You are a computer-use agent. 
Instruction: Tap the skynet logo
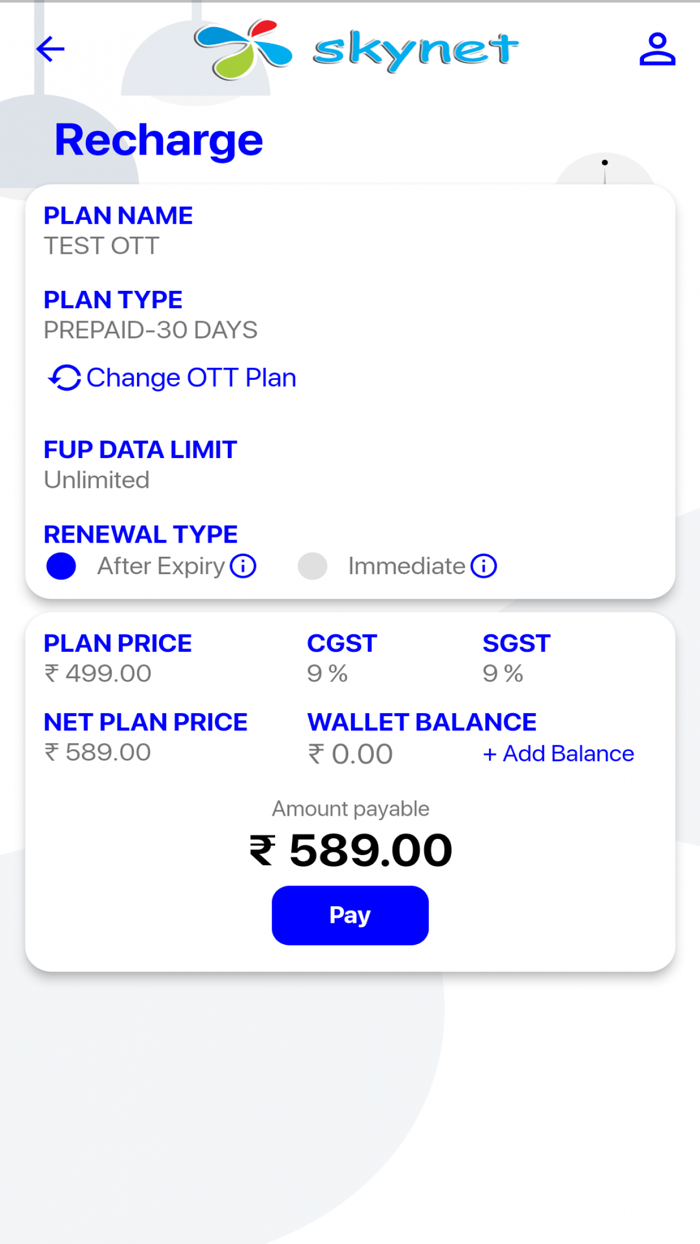355,49
